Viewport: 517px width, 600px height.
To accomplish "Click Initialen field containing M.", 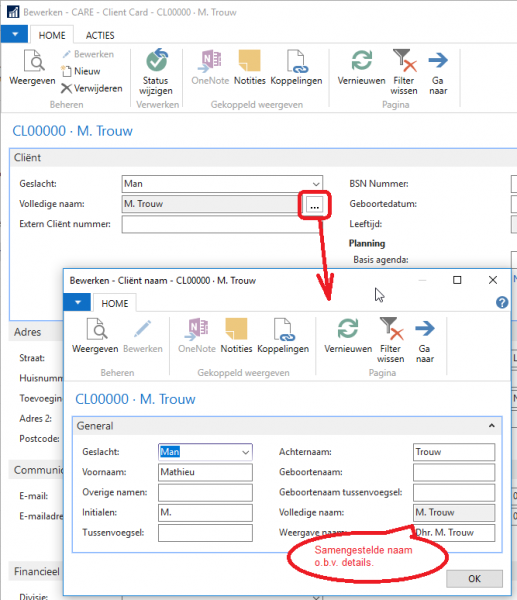I will tap(205, 513).
